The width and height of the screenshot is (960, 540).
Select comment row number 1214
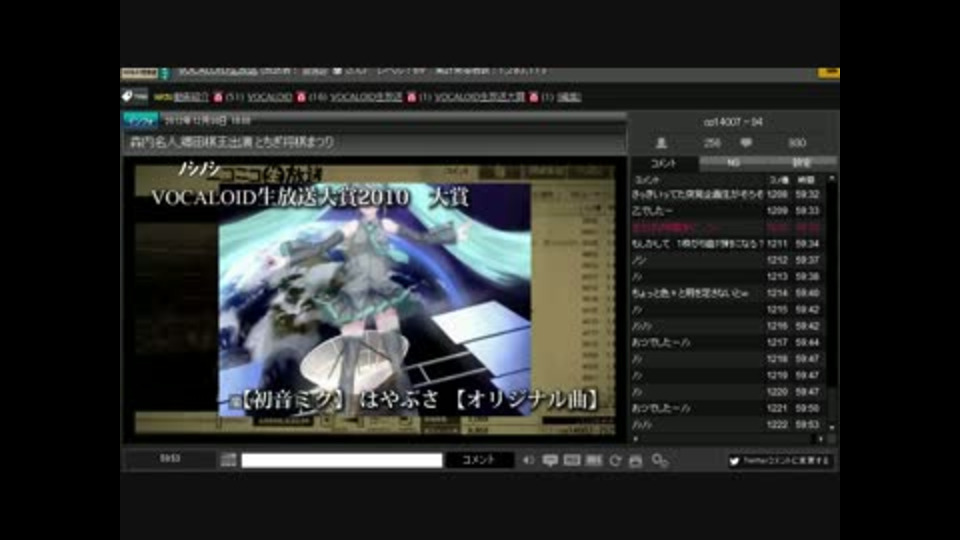click(728, 293)
